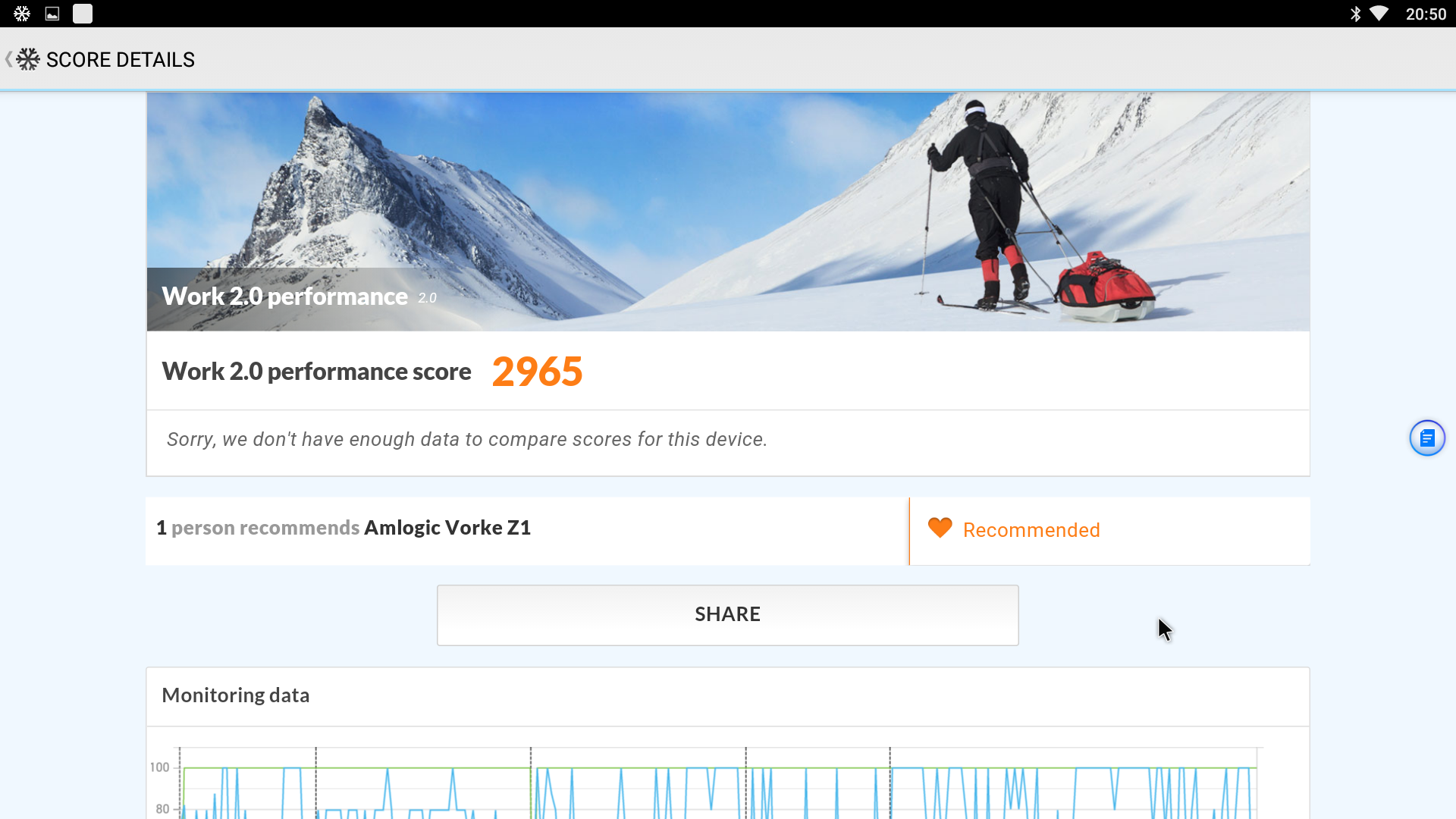The height and width of the screenshot is (819, 1456).
Task: Toggle the Recommended label
Action: 1031,530
